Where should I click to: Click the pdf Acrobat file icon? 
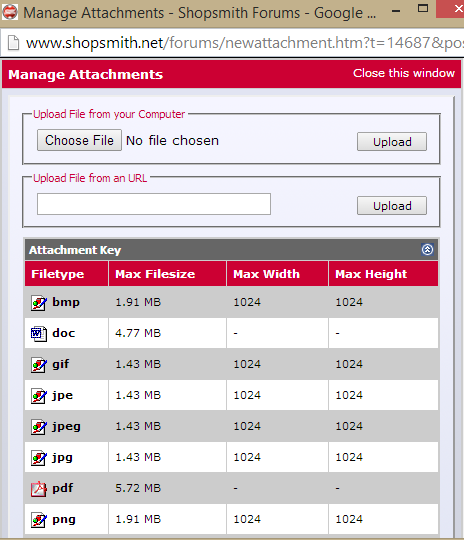click(39, 489)
